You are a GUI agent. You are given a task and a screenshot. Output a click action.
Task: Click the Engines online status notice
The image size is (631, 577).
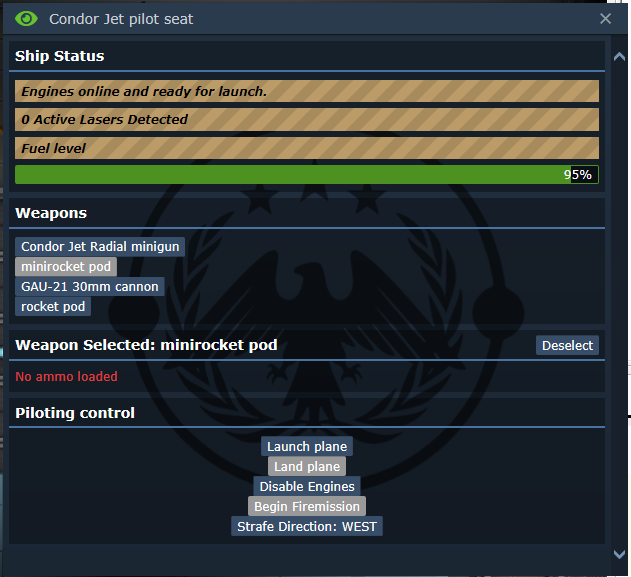point(307,91)
